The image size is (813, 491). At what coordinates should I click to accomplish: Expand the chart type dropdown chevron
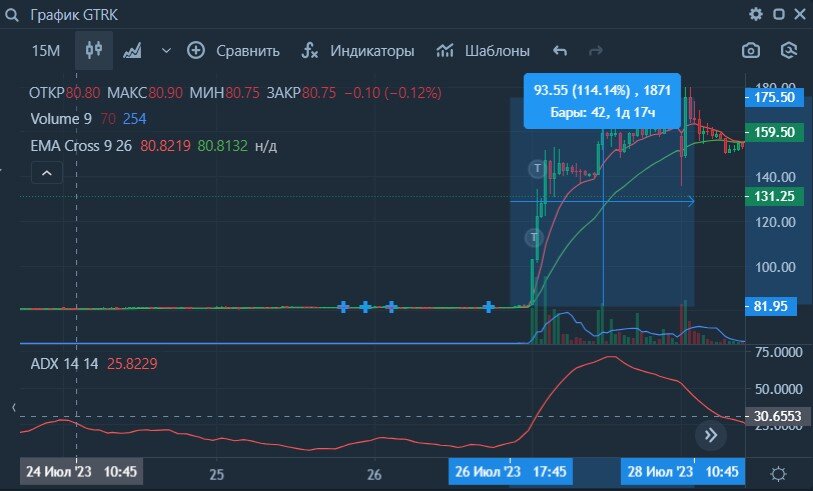tap(166, 51)
